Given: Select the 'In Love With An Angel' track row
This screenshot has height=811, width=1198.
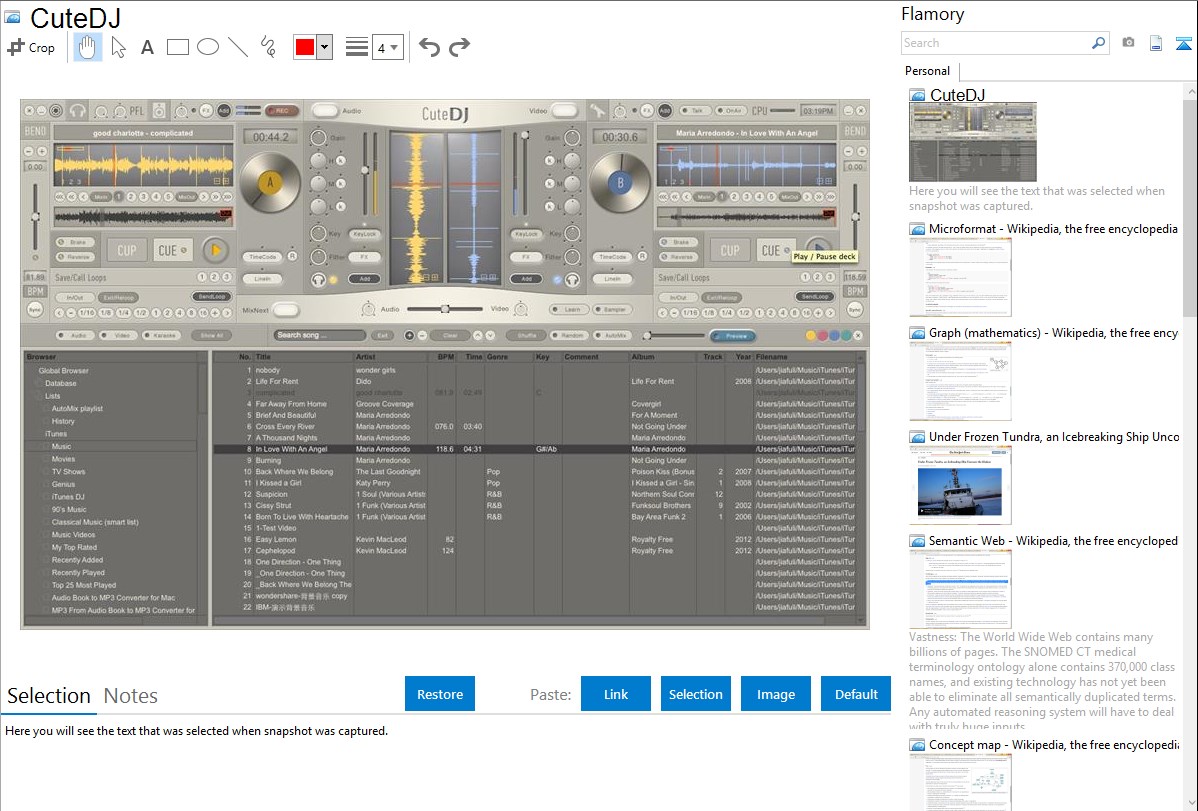Looking at the screenshot, I should 535,449.
